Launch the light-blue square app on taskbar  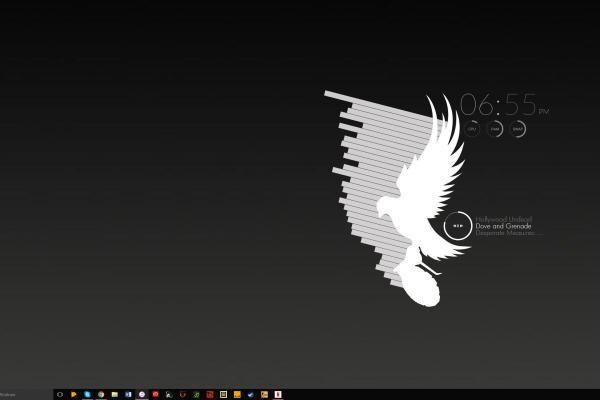coord(87,394)
